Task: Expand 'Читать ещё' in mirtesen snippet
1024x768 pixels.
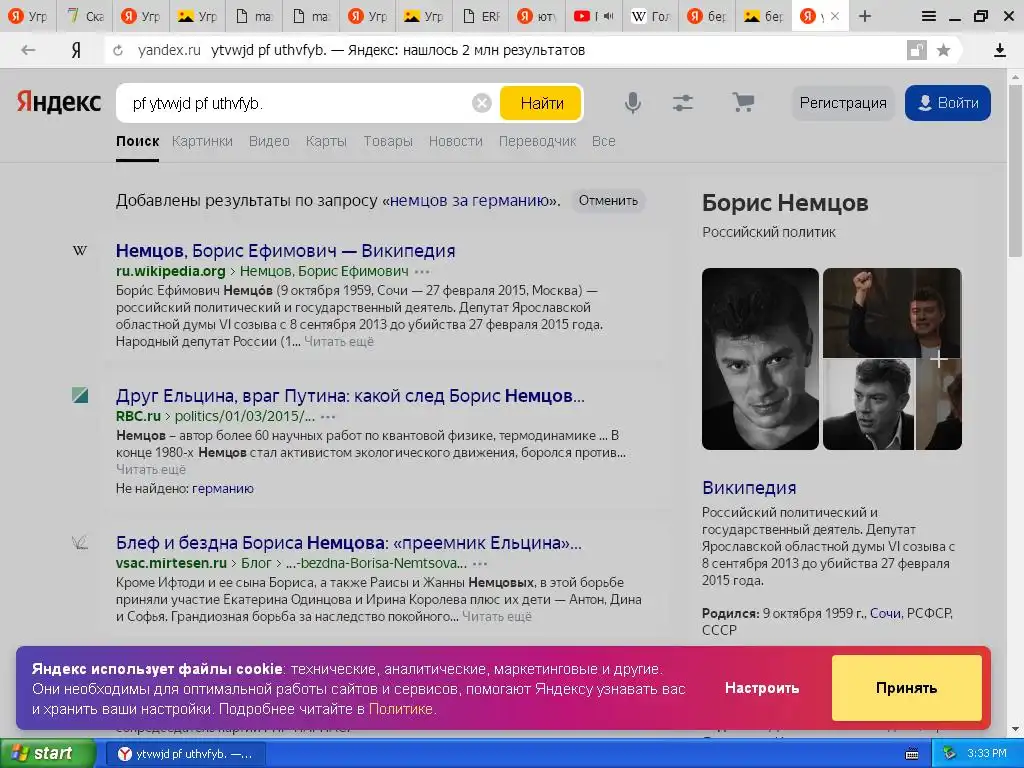Action: click(497, 616)
